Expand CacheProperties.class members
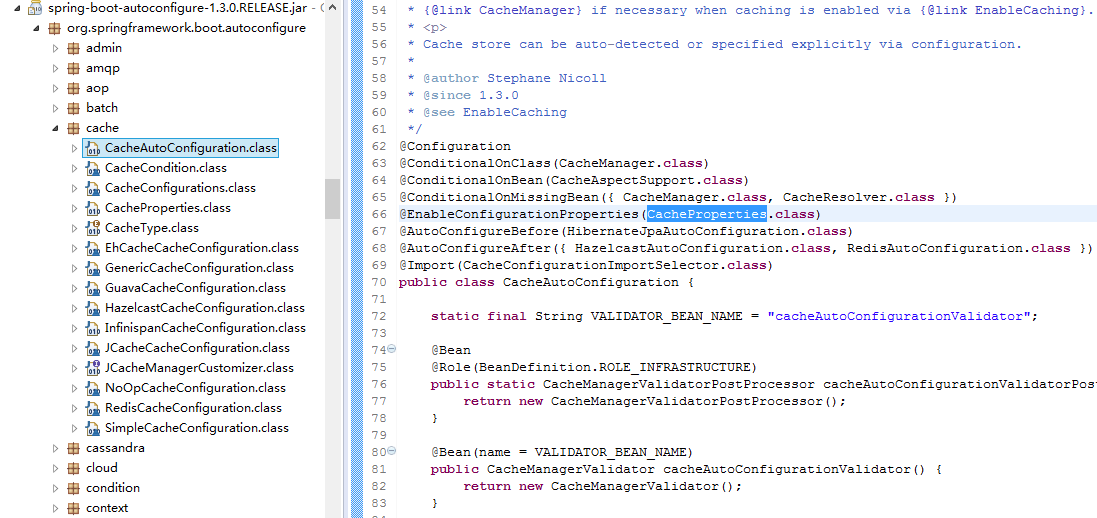1097x518 pixels. (x=75, y=208)
